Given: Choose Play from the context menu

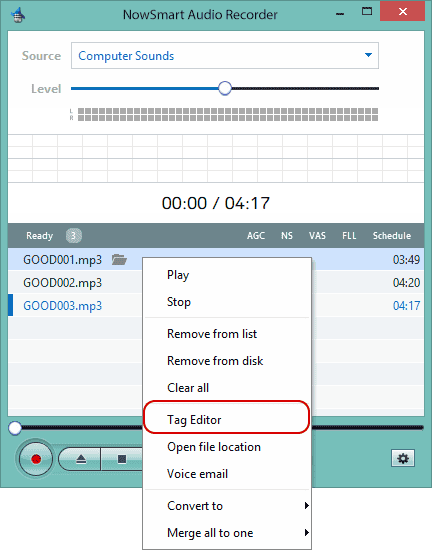Looking at the screenshot, I should pyautogui.click(x=227, y=275).
